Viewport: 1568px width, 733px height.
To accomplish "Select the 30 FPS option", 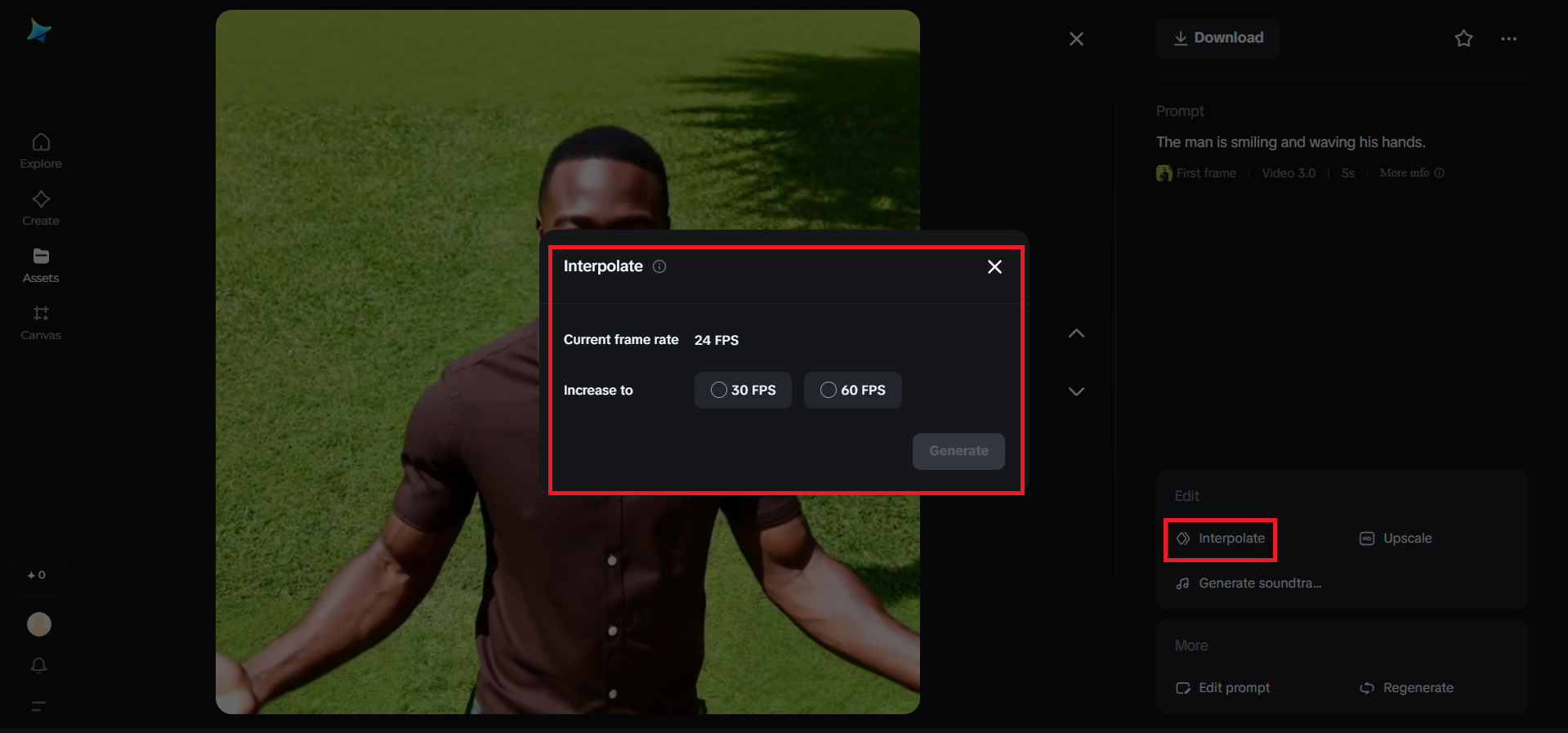I will point(743,391).
